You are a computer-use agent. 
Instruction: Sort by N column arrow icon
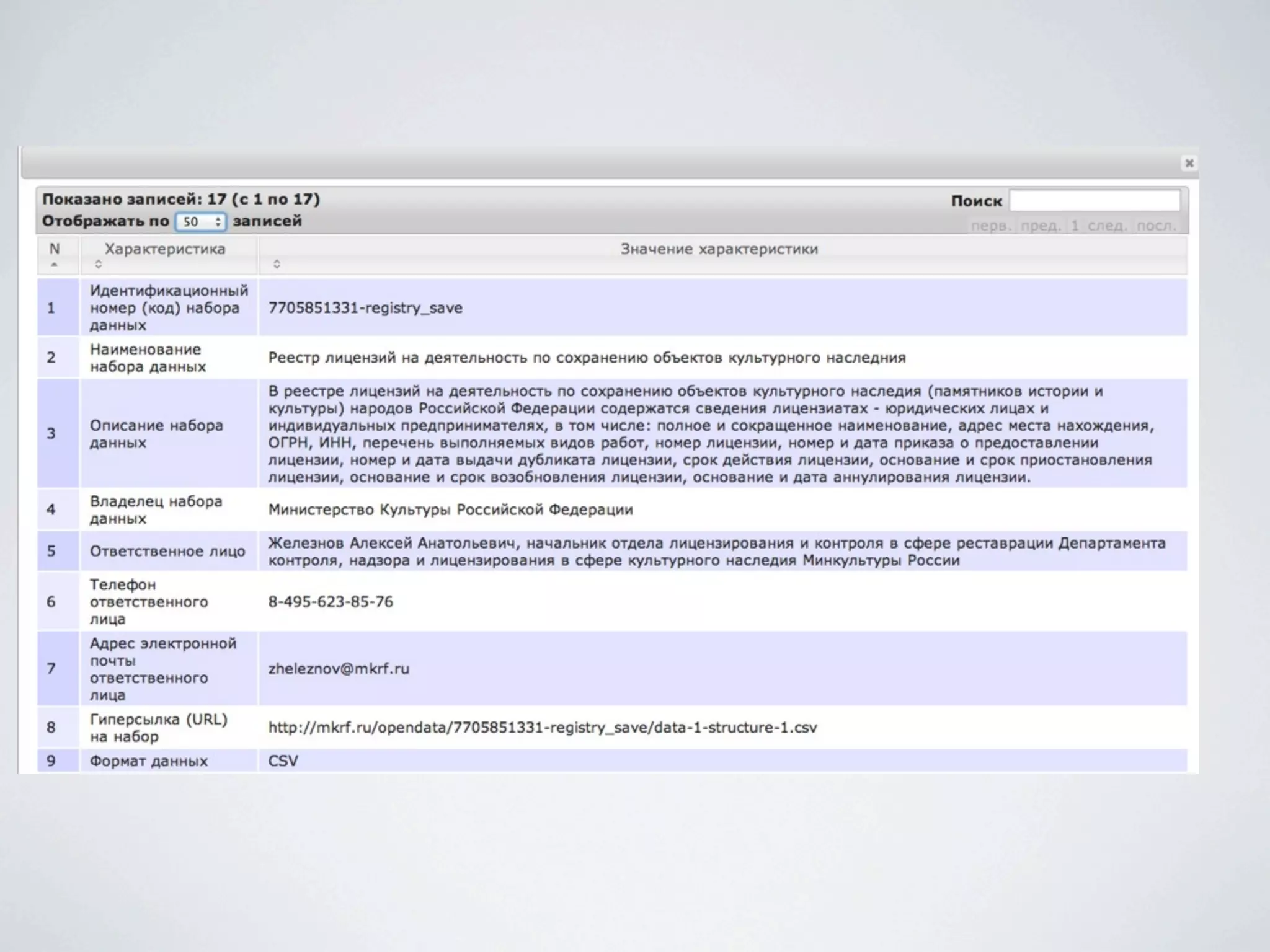[x=55, y=265]
